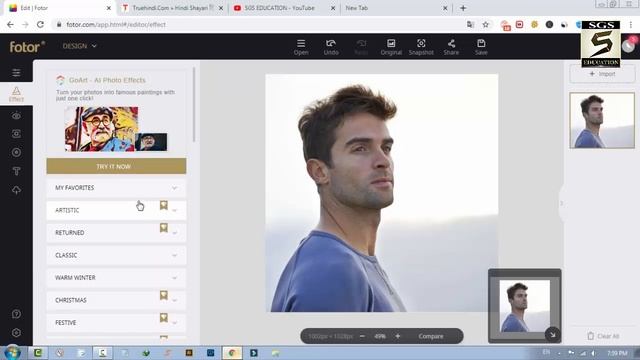Go forward with browser forward arrow

25,24
